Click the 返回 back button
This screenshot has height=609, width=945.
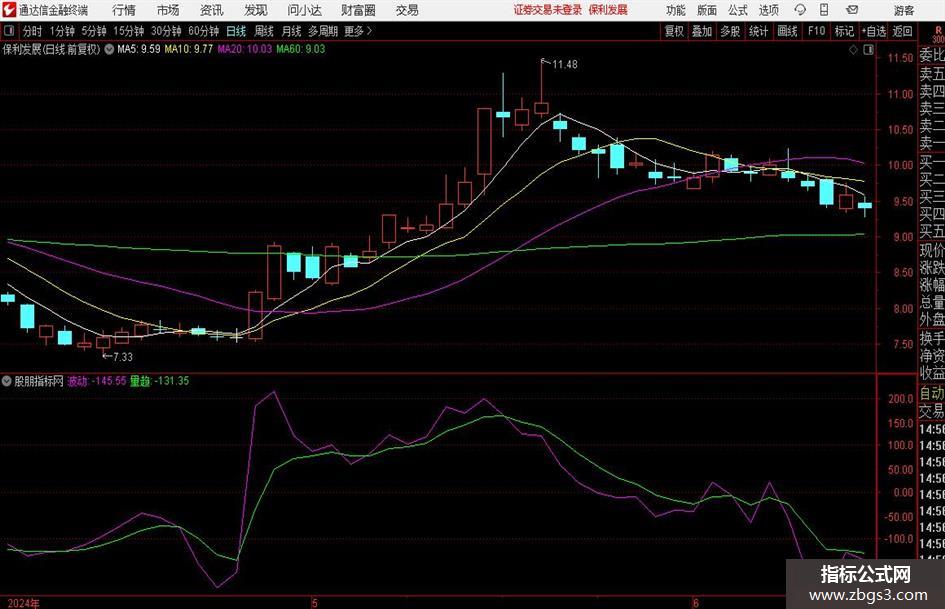pyautogui.click(x=902, y=31)
